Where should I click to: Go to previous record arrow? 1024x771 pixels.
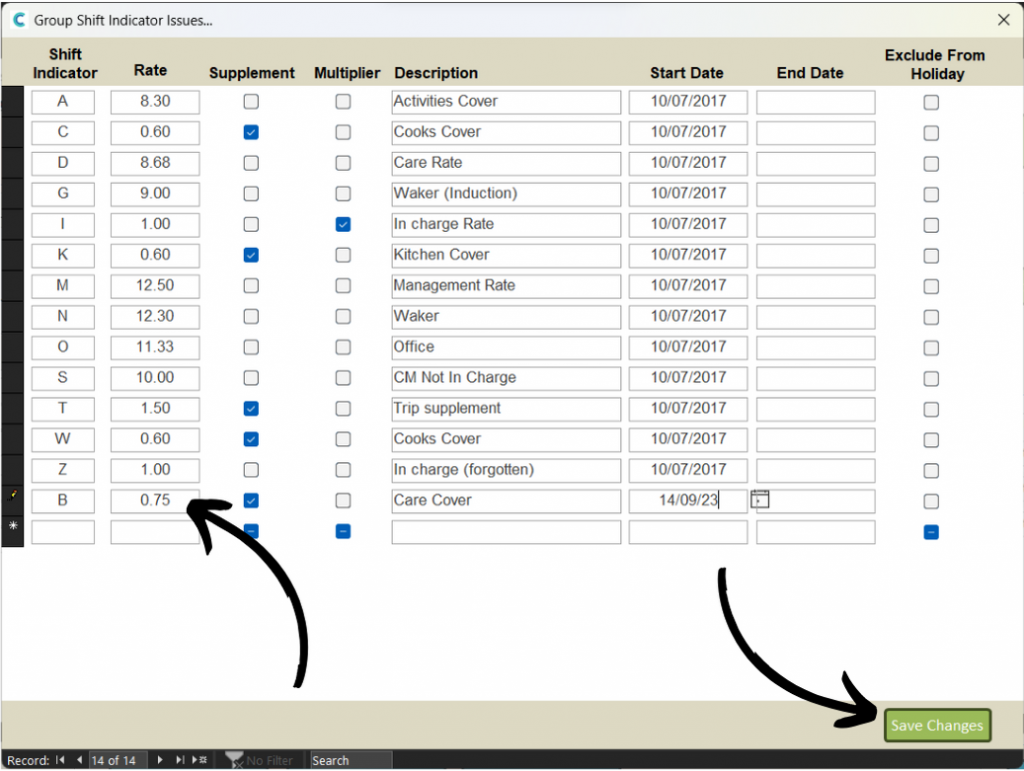(x=79, y=760)
